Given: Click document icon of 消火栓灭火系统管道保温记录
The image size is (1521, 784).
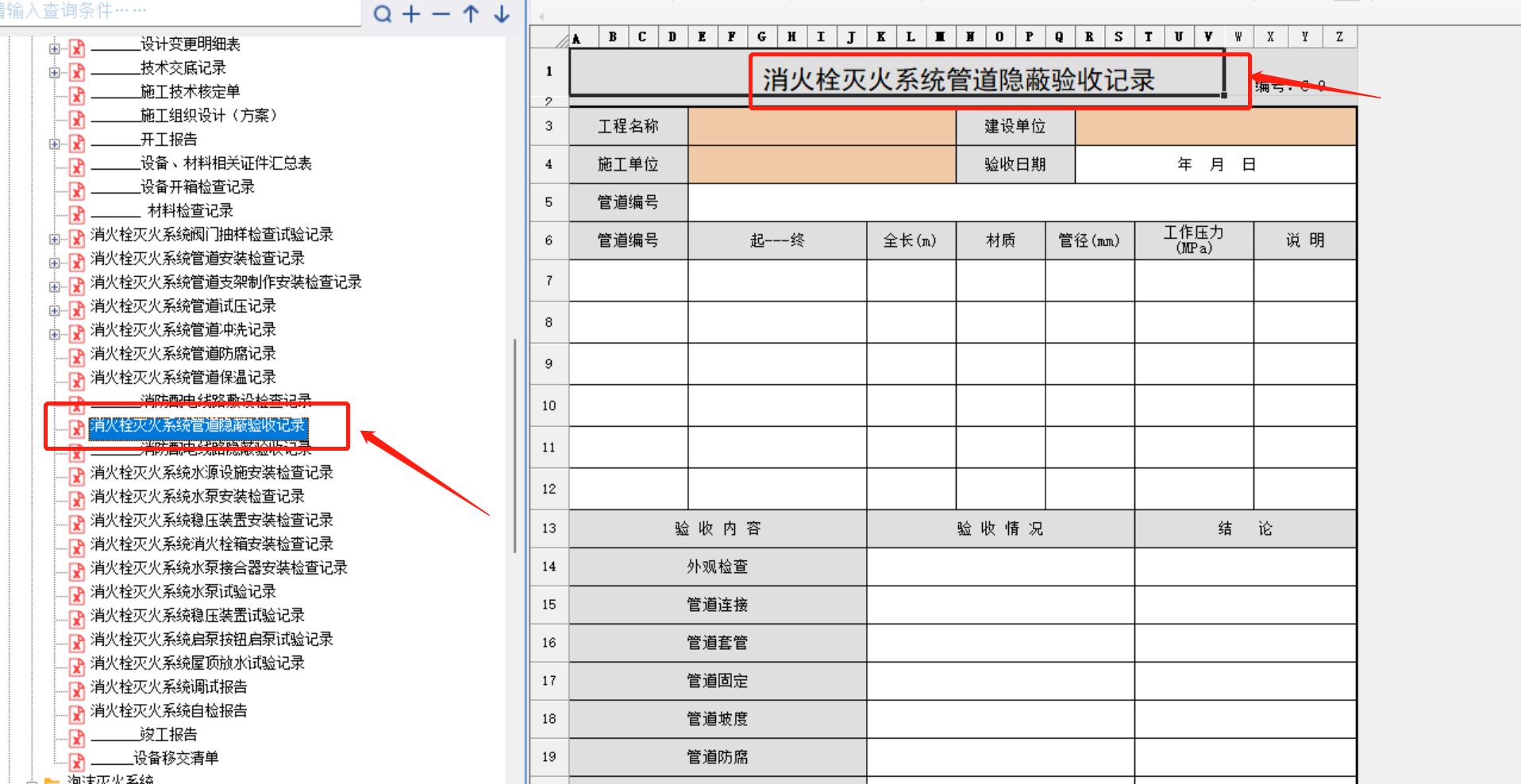Looking at the screenshot, I should click(x=77, y=382).
